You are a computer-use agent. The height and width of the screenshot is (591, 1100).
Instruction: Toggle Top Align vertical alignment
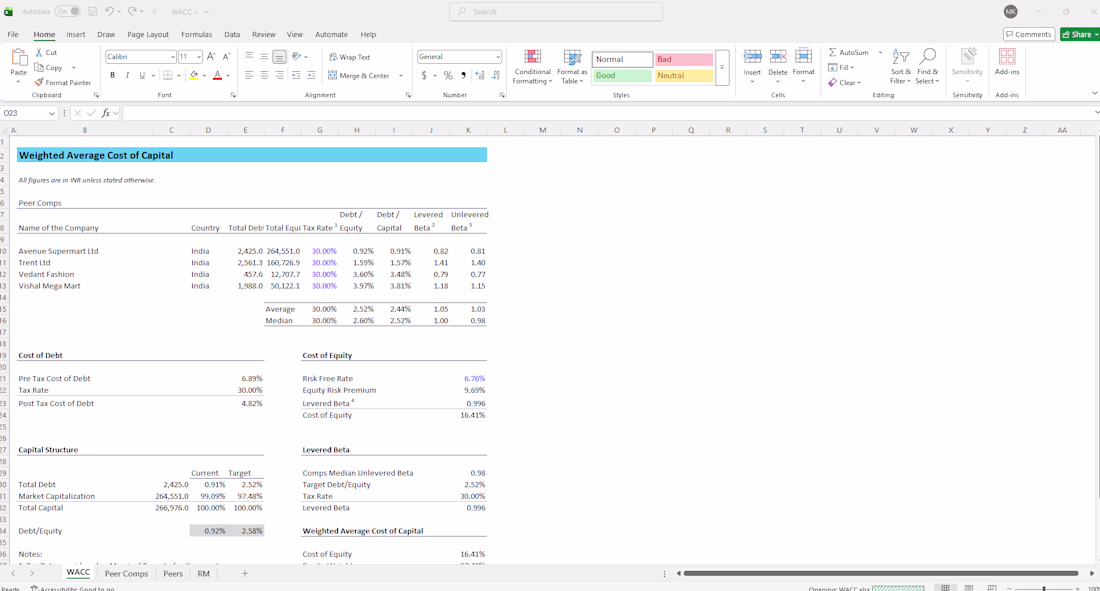click(x=249, y=56)
